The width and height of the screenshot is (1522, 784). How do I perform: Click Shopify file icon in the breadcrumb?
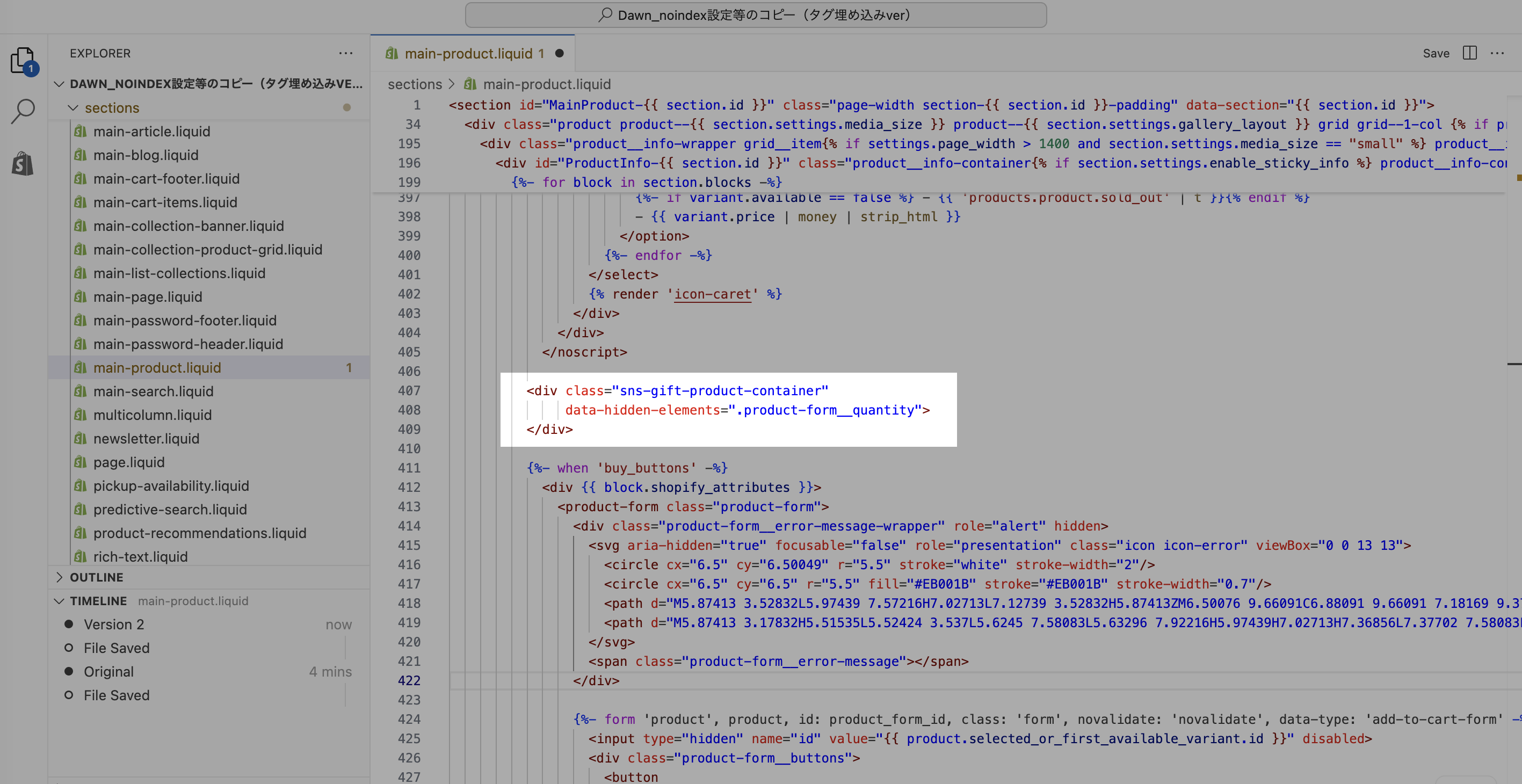[470, 84]
